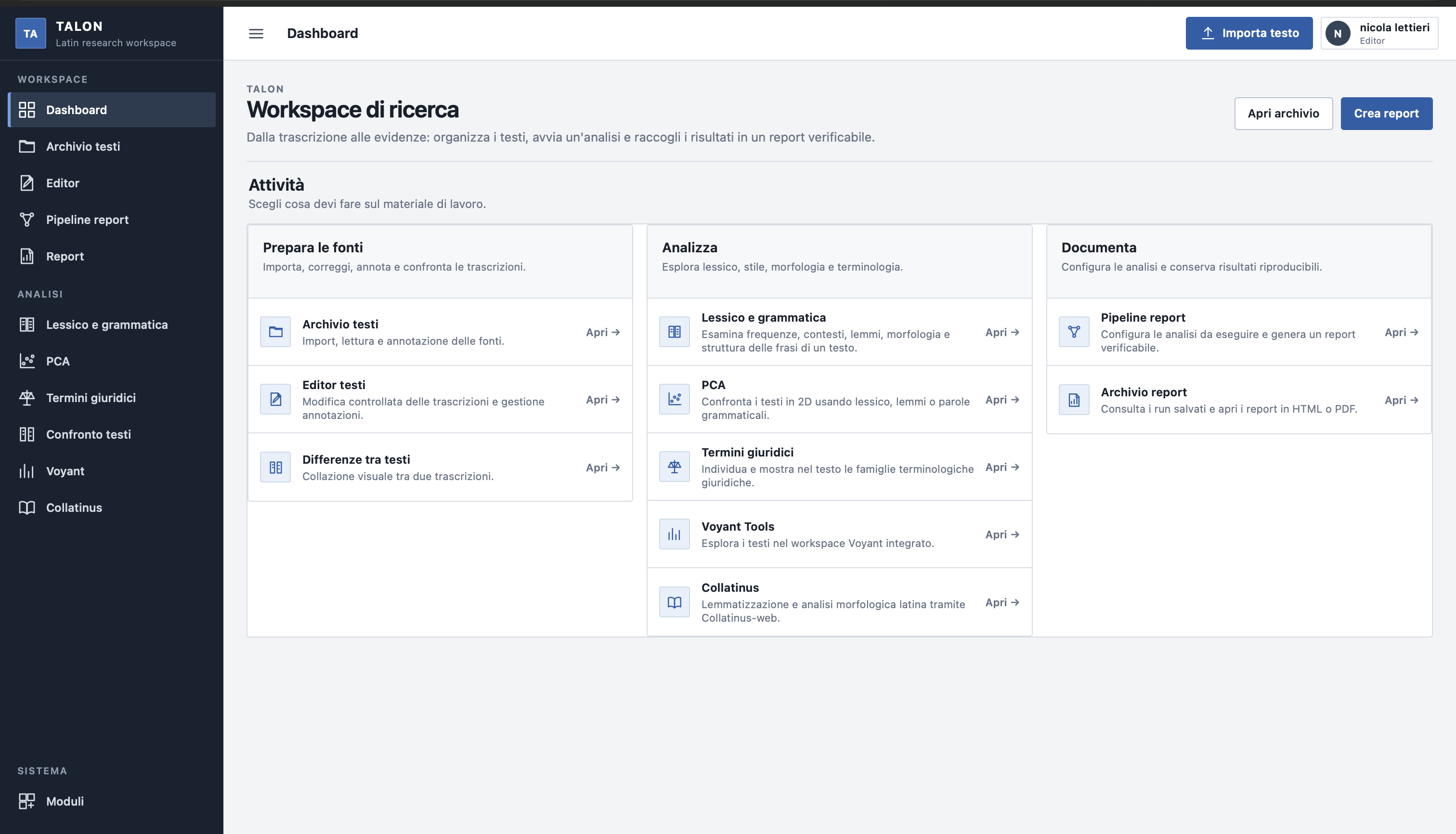1456x834 pixels.
Task: Click the Archivio report card title
Action: pos(1143,392)
